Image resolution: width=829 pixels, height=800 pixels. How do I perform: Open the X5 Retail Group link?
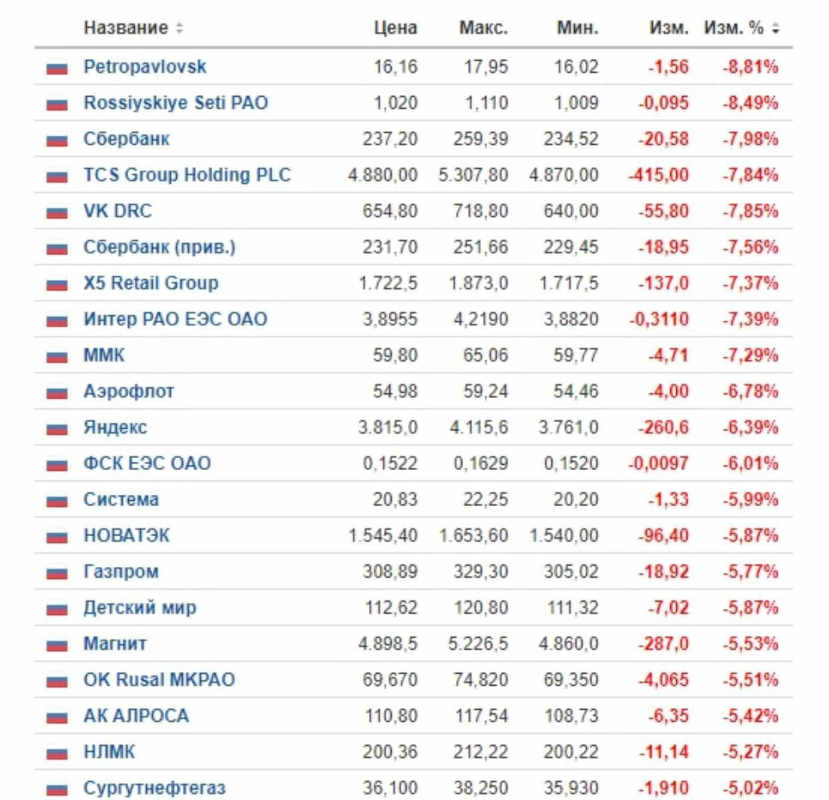coord(150,283)
